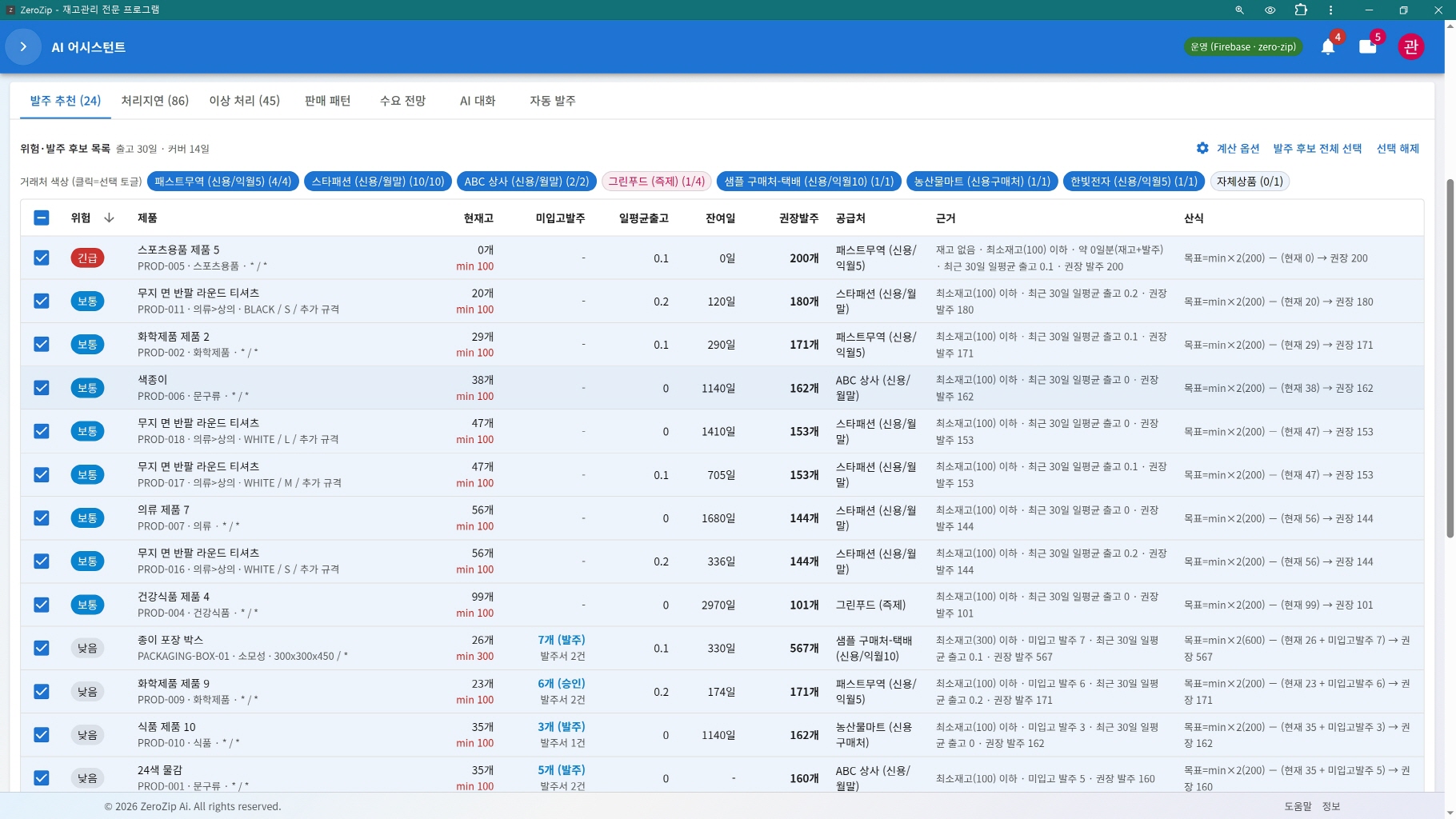Open the extensions puzzle icon
Image resolution: width=1456 pixels, height=819 pixels.
[1301, 10]
